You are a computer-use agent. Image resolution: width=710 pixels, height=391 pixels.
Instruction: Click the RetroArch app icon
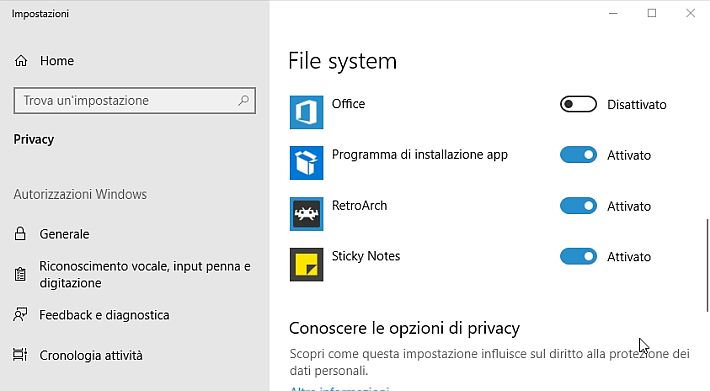307,214
